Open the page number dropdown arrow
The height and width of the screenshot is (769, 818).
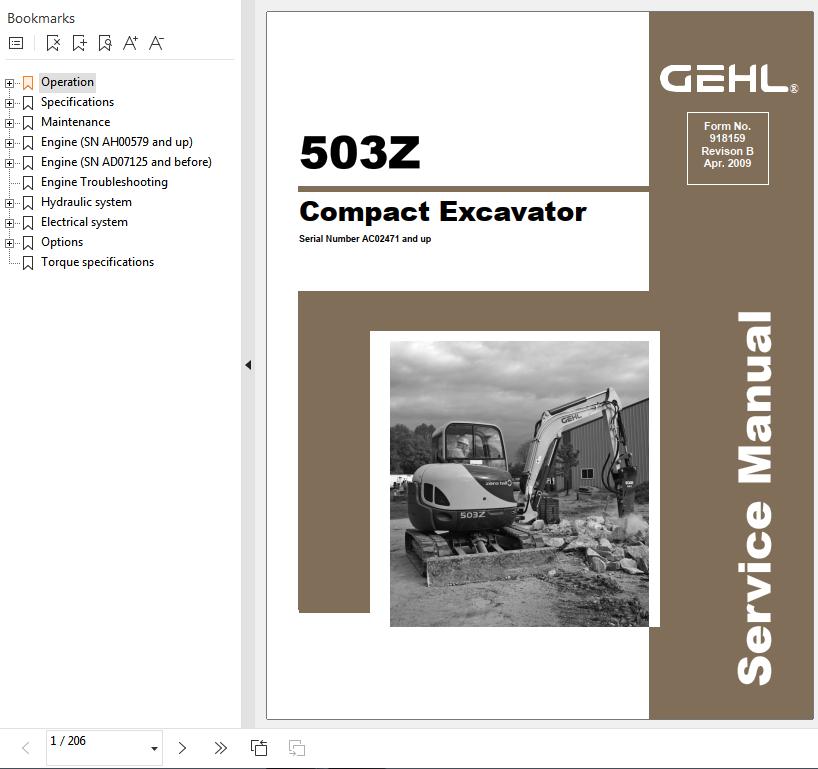154,749
